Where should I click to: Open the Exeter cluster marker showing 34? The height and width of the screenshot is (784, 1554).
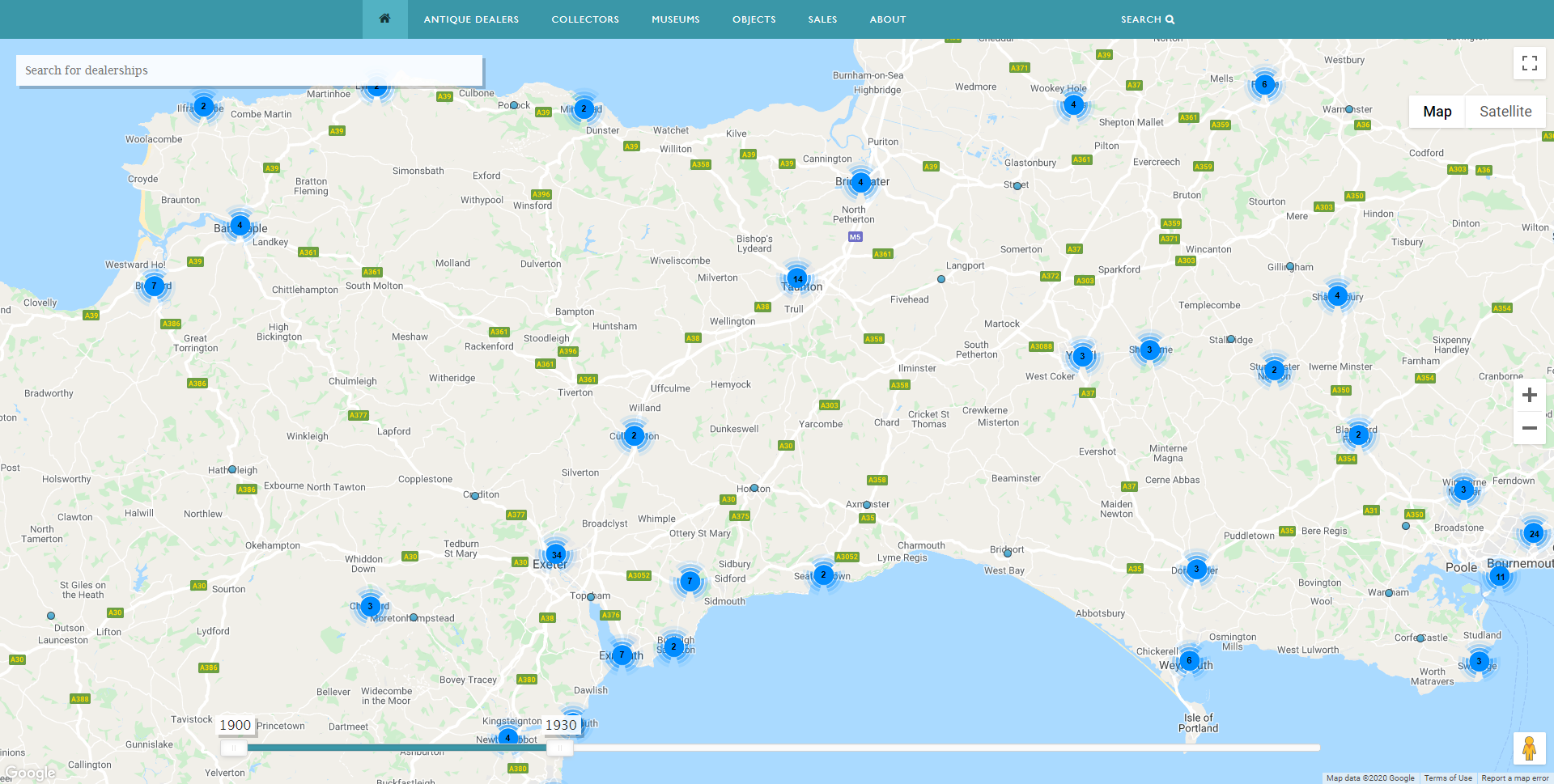click(555, 555)
